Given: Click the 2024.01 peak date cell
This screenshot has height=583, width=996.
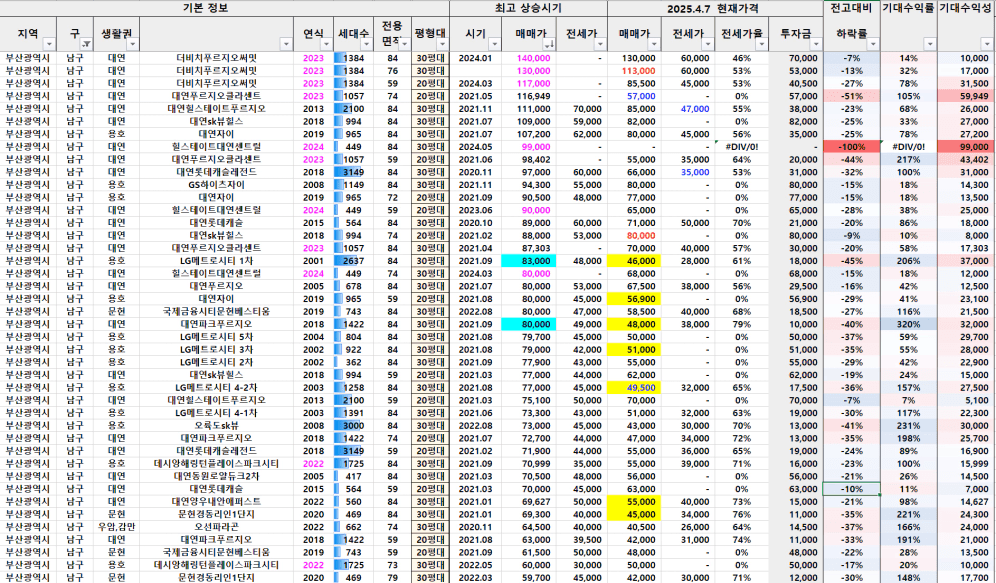Looking at the screenshot, I should tap(475, 58).
